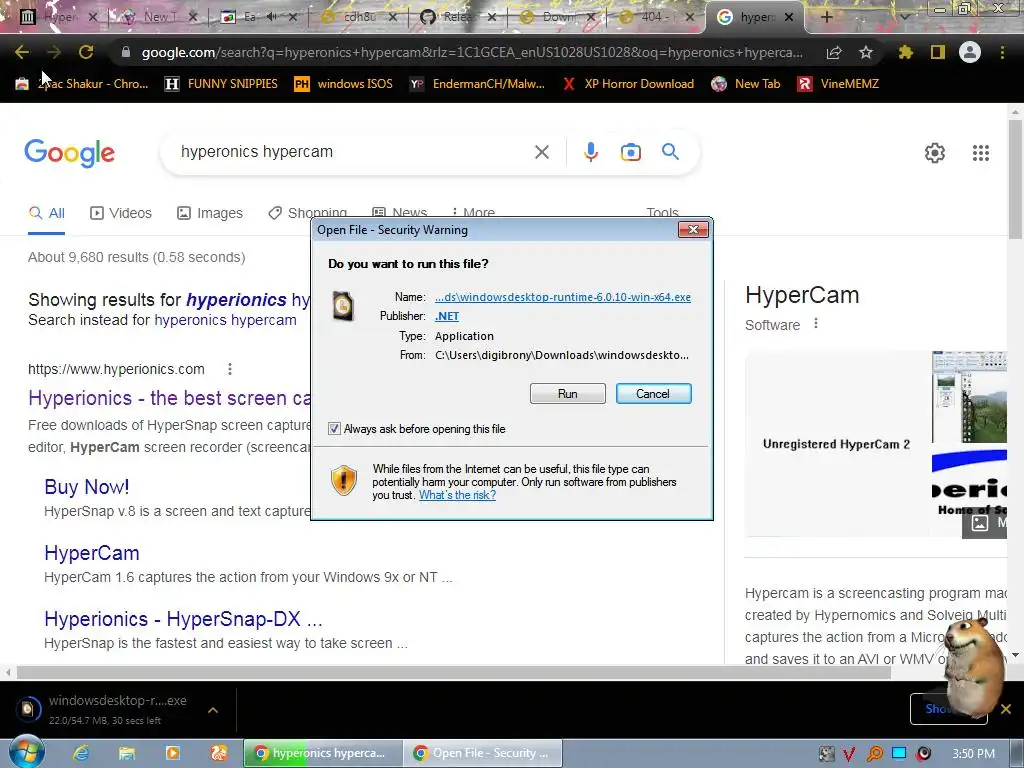This screenshot has height=768, width=1024.
Task: Open the windows ISOS bookmark
Action: [344, 84]
